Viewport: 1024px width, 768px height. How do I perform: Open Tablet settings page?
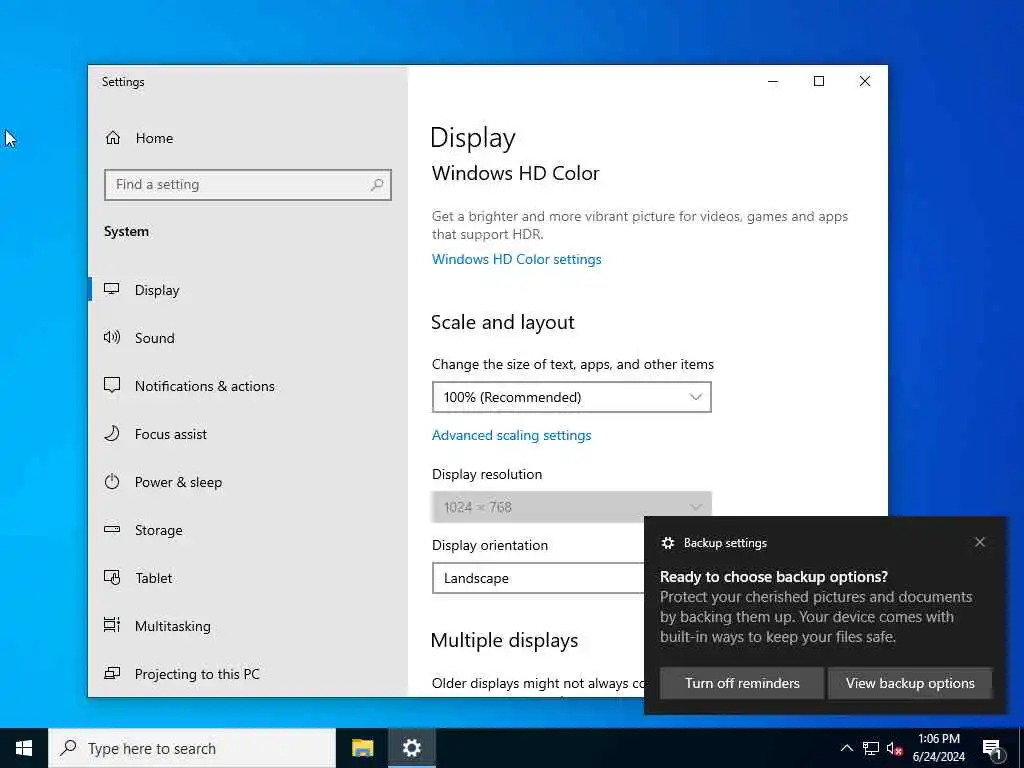[248, 578]
